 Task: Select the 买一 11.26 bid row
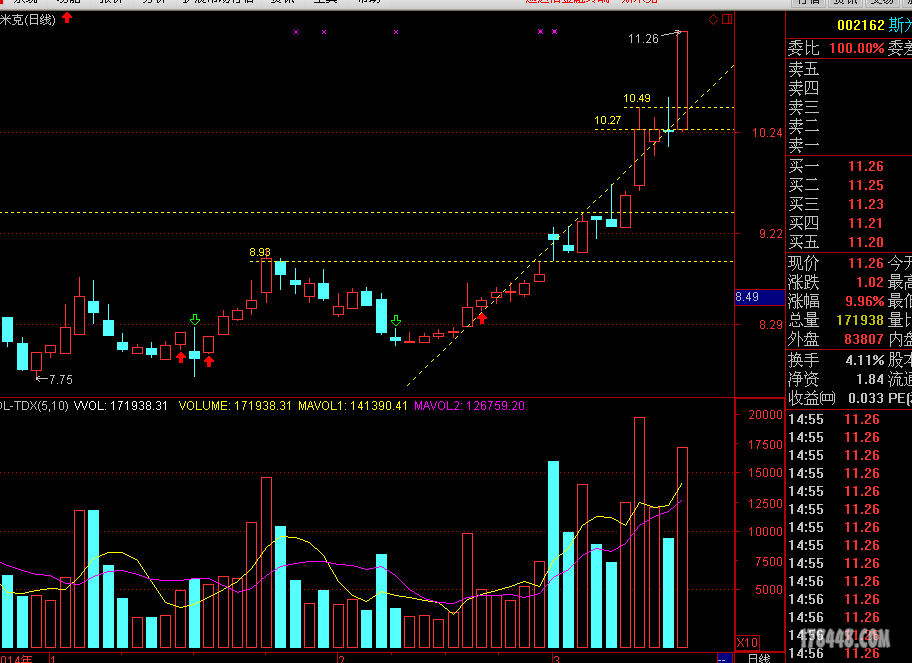point(849,166)
